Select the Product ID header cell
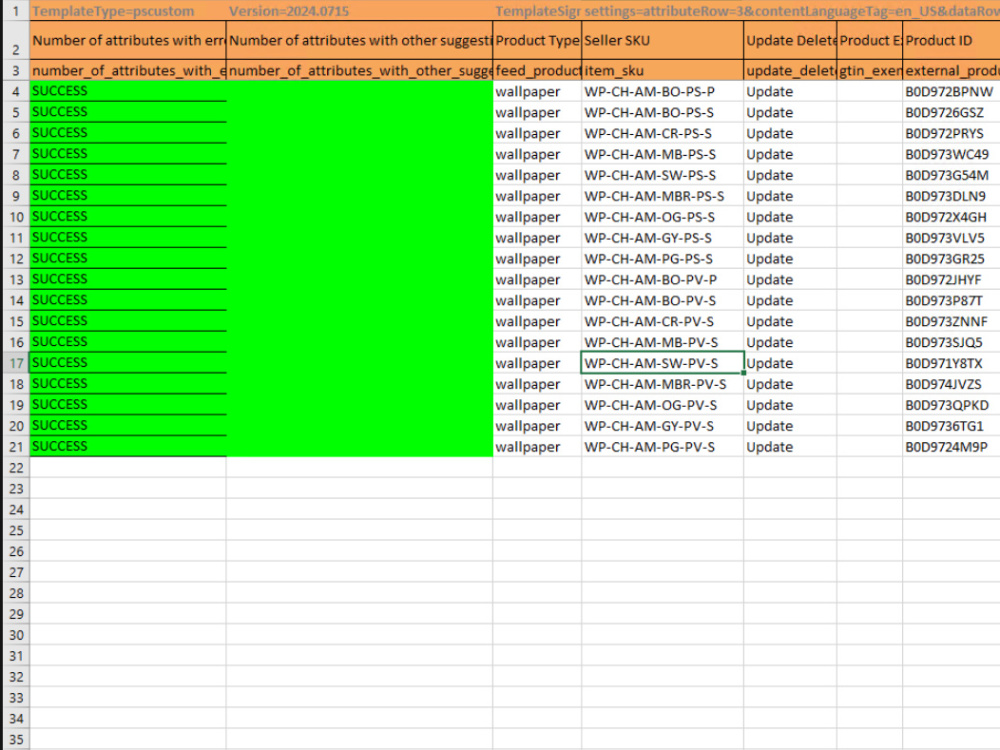1000x750 pixels. [951, 40]
